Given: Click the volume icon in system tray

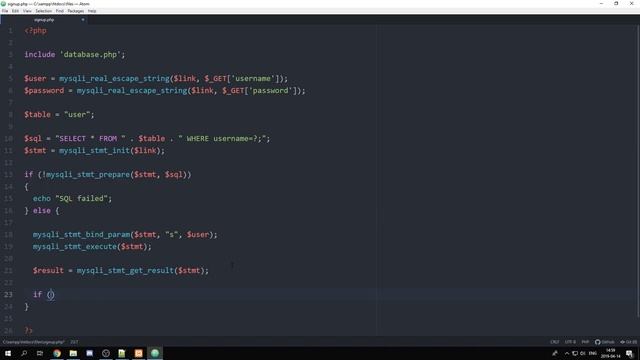Looking at the screenshot, I should pos(583,353).
